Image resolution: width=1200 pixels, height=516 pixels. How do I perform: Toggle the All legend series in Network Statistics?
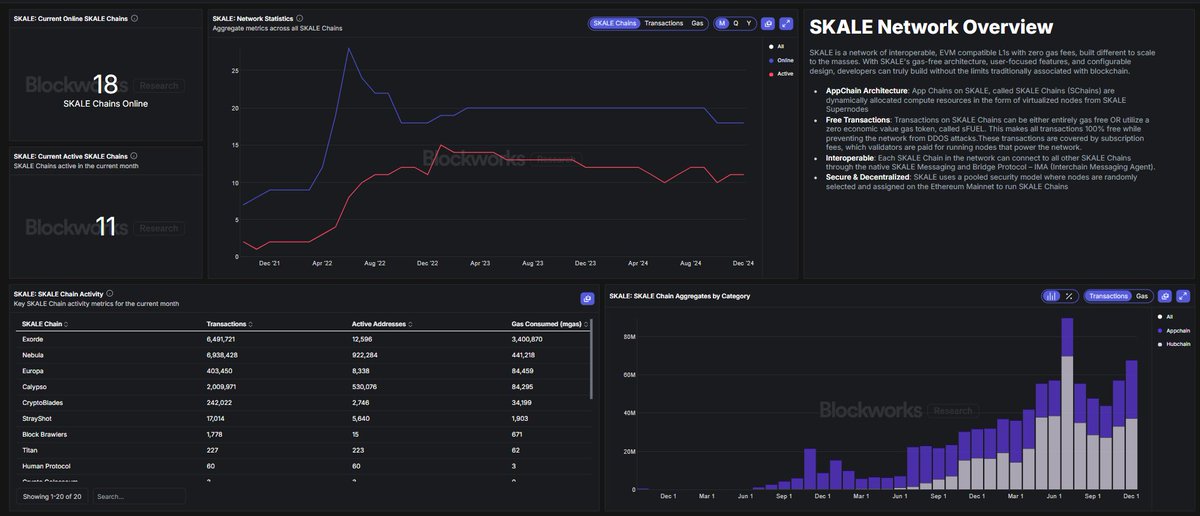[778, 46]
